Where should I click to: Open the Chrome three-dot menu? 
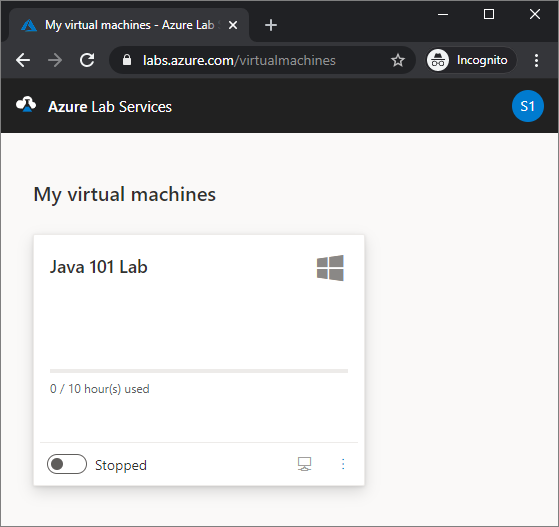pos(536,60)
